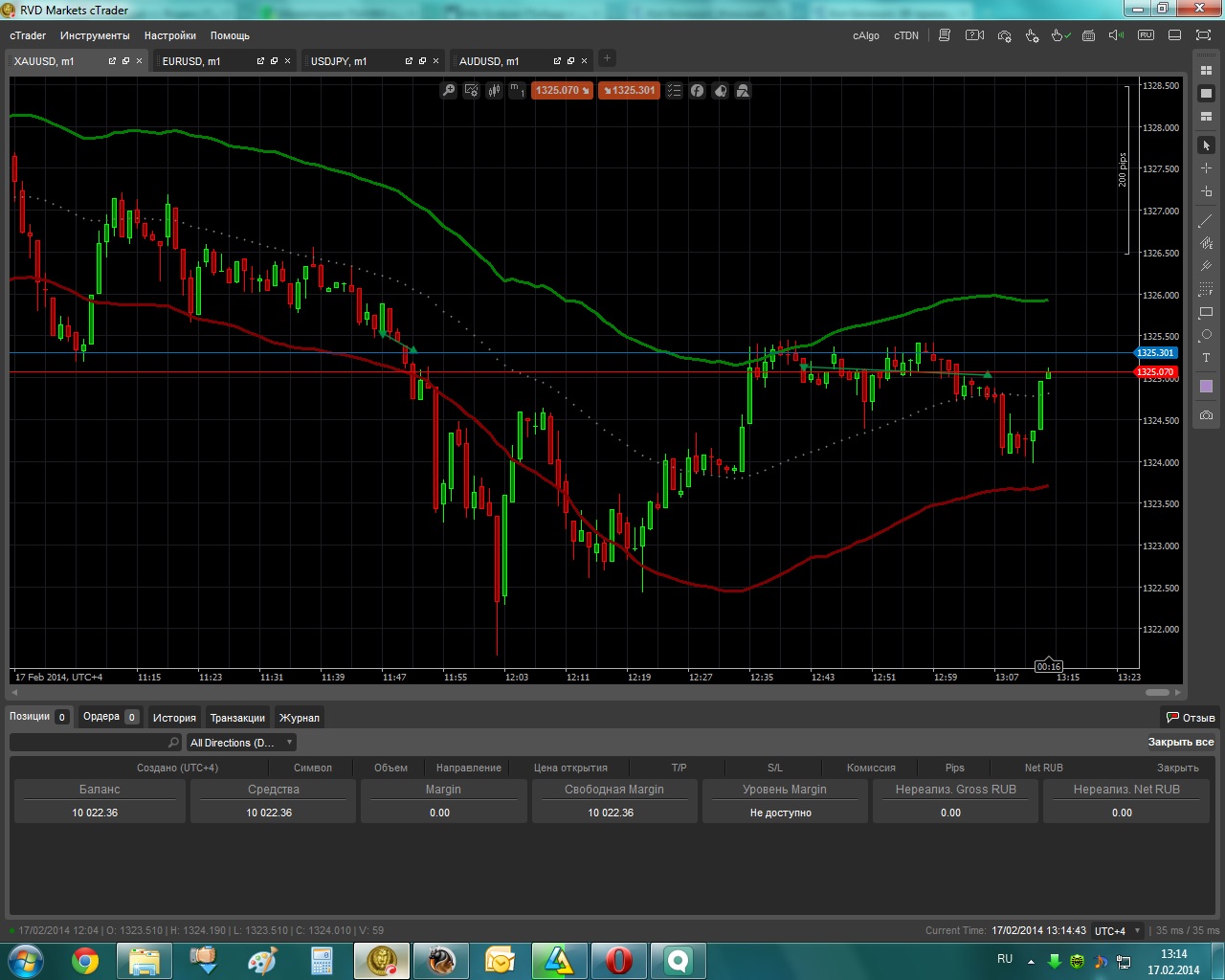Sell at 1325.070 quick trade button

pos(562,90)
